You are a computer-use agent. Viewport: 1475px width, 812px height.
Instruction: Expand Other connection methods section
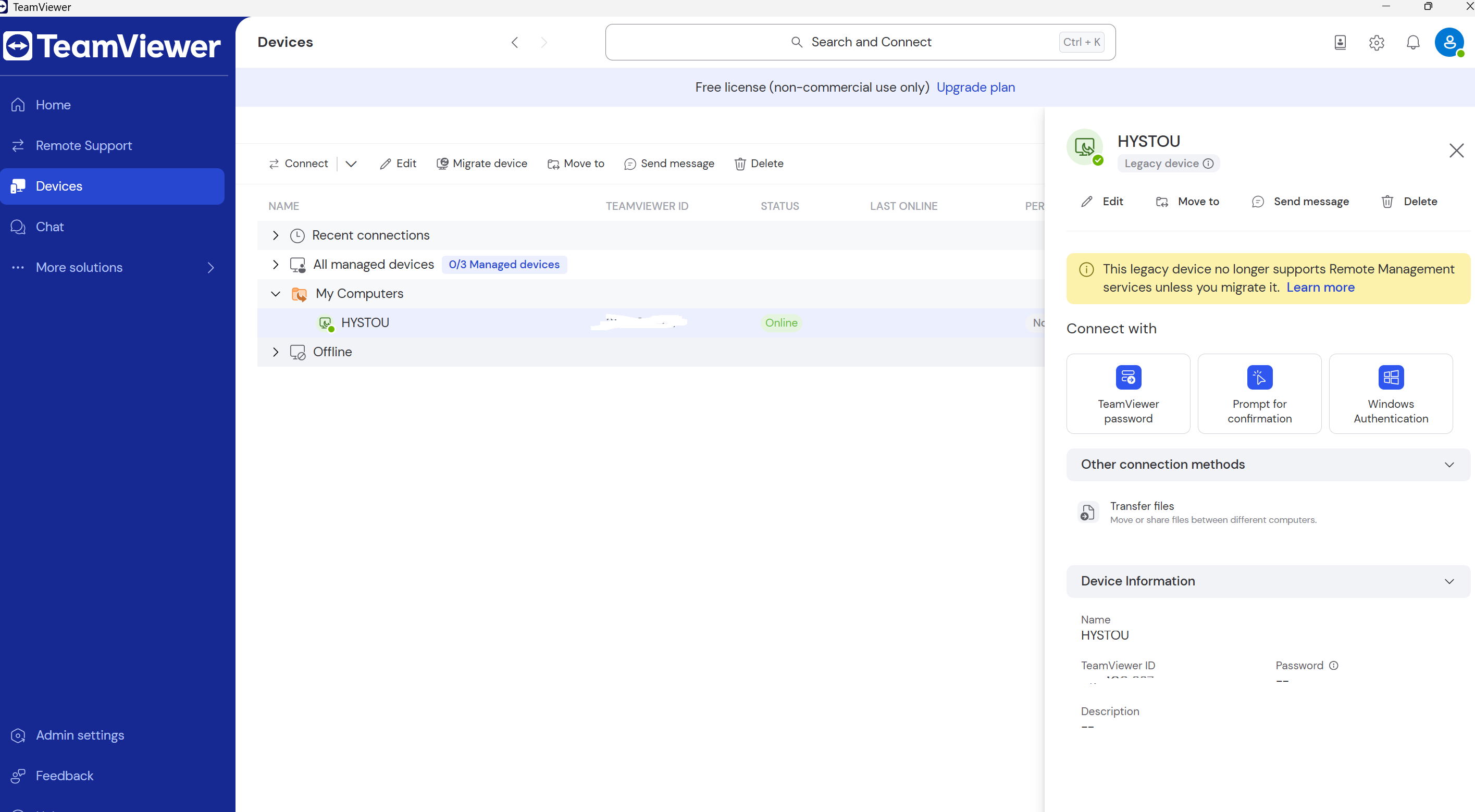pos(1268,465)
